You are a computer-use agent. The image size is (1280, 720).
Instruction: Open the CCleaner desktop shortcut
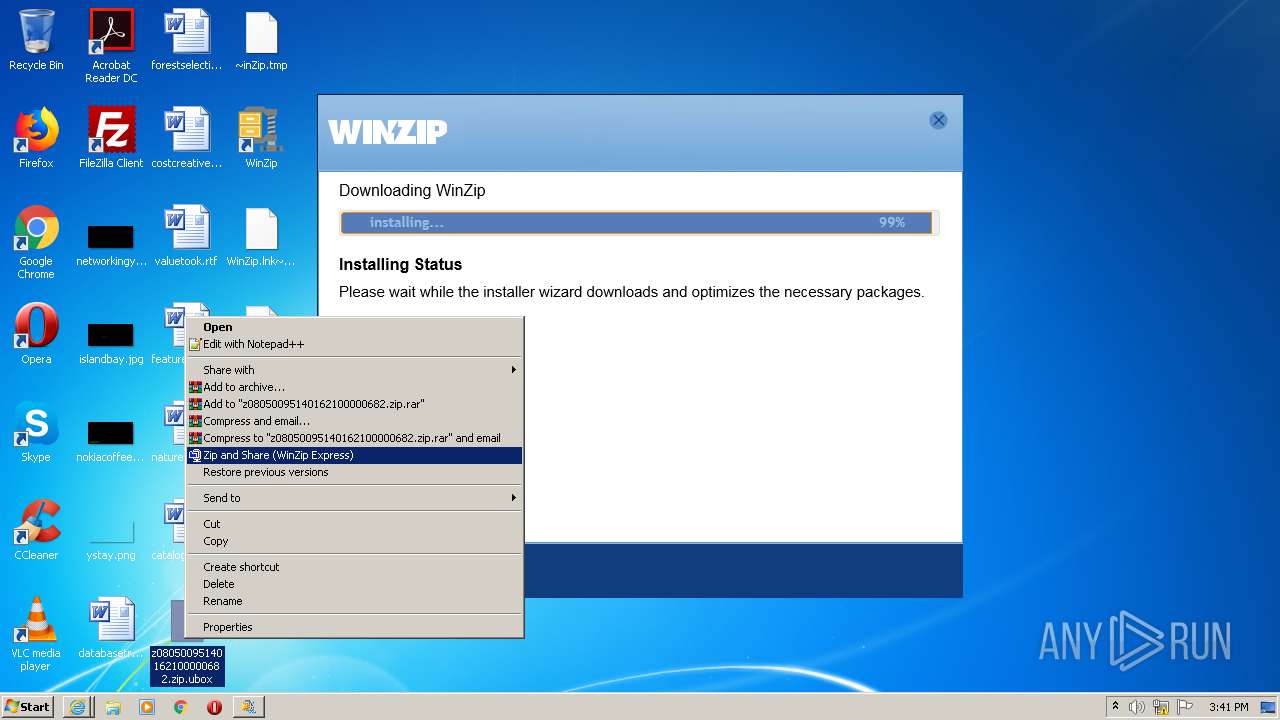click(36, 530)
